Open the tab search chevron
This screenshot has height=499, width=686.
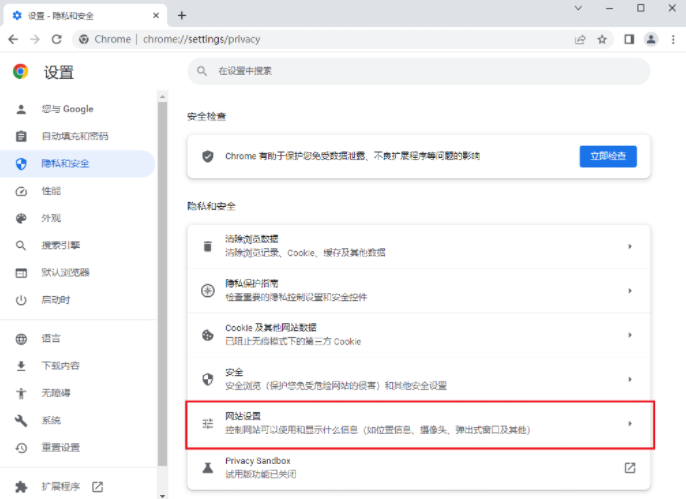(578, 8)
